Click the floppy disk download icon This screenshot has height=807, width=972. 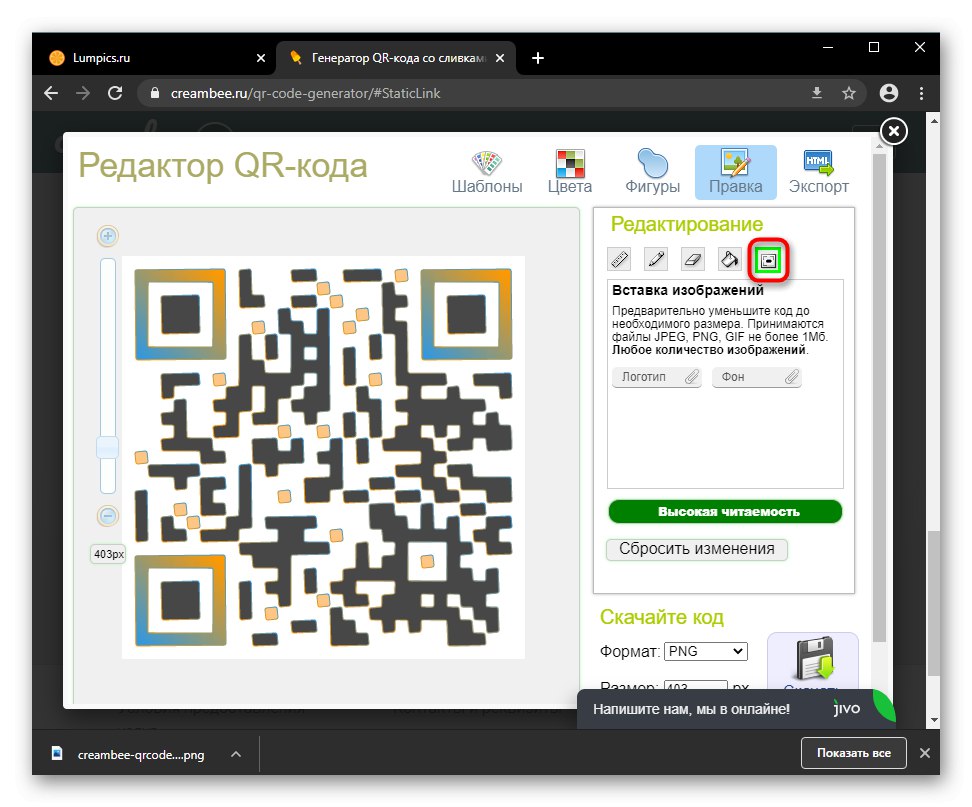click(x=813, y=658)
